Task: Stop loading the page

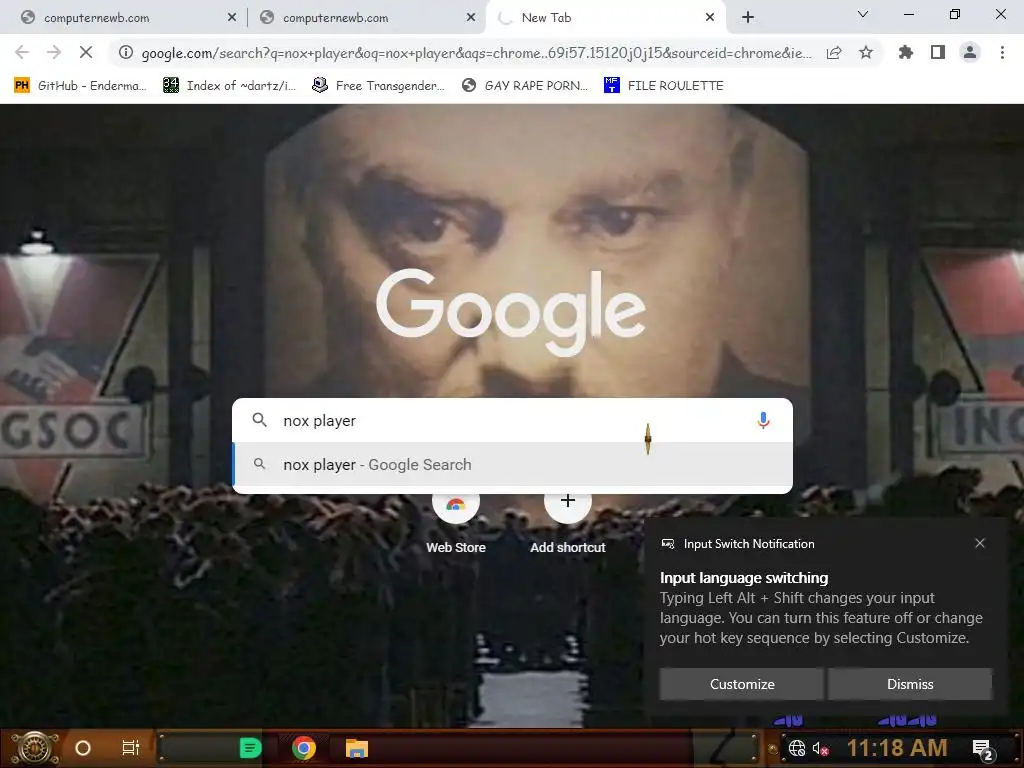Action: (86, 52)
